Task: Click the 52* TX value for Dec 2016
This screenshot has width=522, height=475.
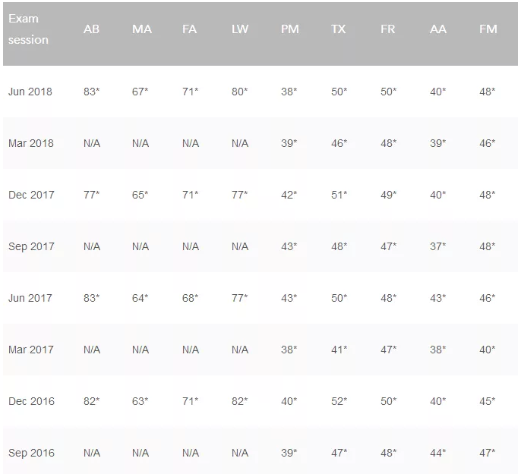Action: [339, 401]
